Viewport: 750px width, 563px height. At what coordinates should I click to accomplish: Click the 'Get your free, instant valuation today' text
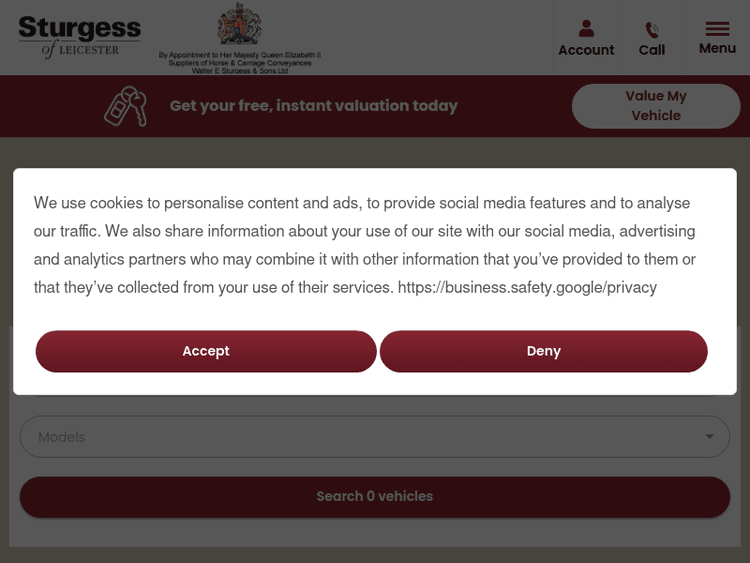(x=313, y=106)
